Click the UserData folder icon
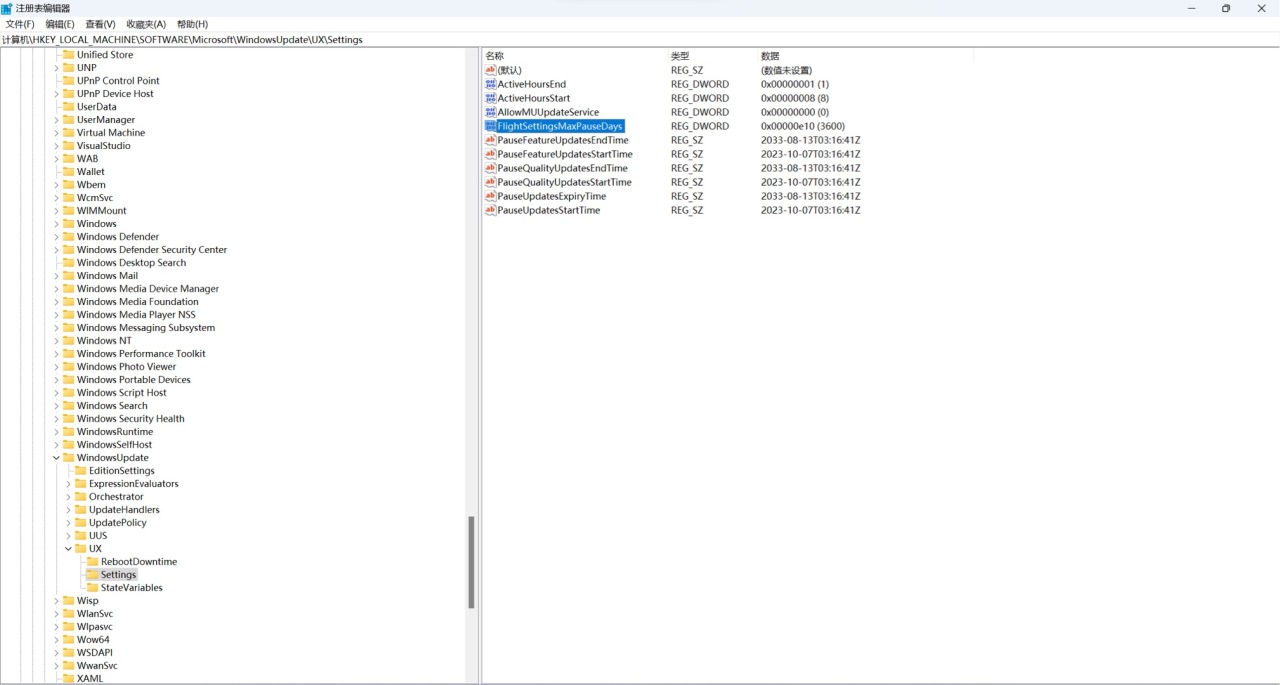Viewport: 1280px width, 685px height. pos(68,107)
